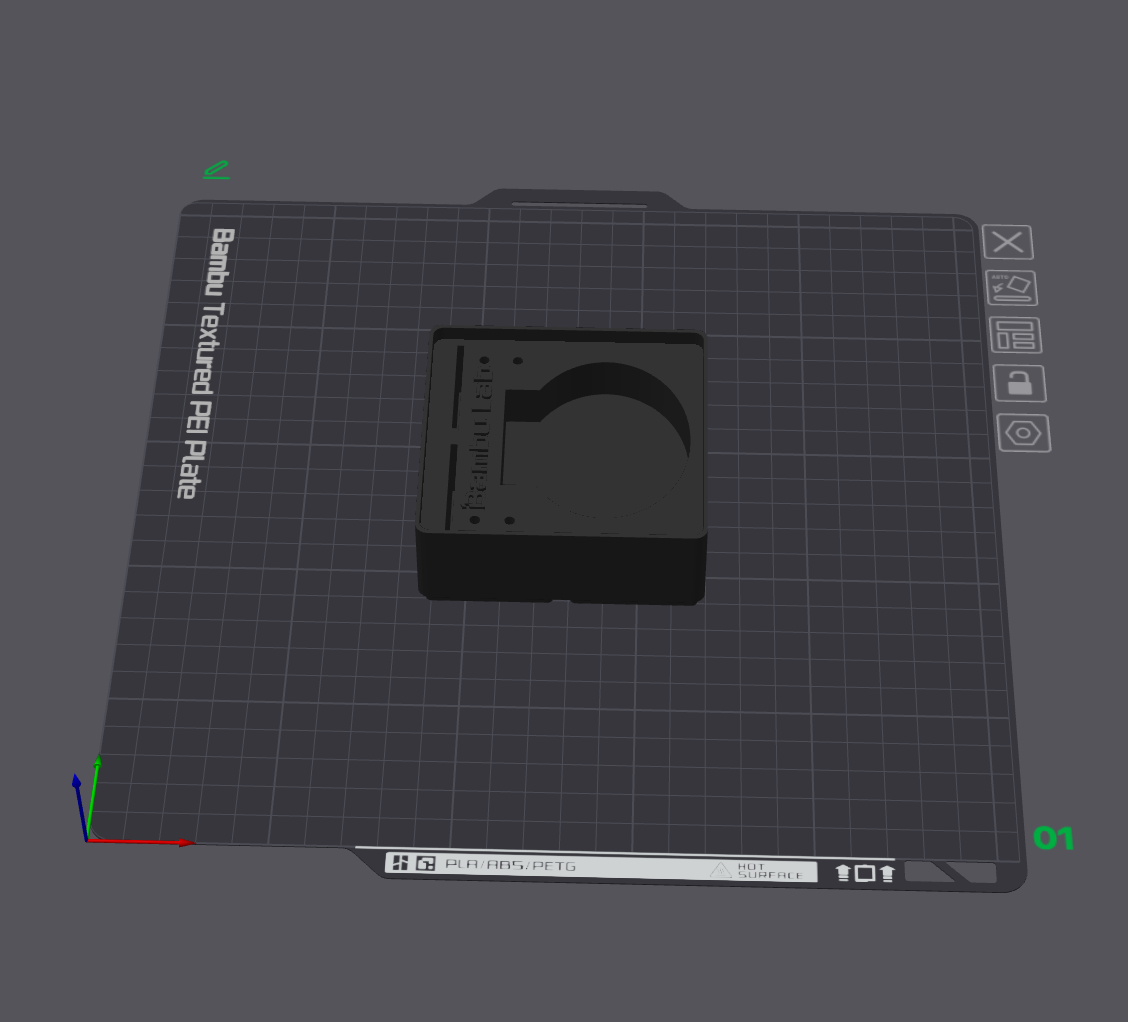Screen dimensions: 1128x1022
Task: Remove plate 01 with the X icon
Action: [1008, 242]
